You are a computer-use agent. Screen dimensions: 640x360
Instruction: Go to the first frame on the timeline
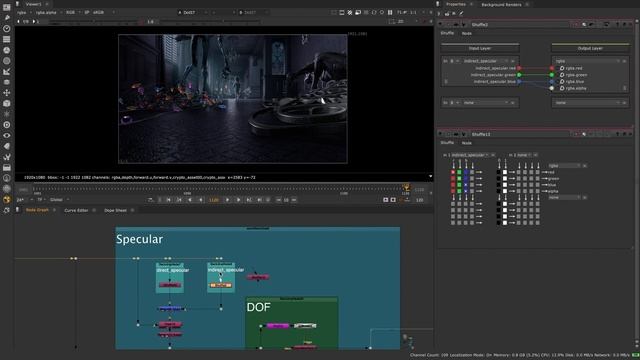click(169, 200)
